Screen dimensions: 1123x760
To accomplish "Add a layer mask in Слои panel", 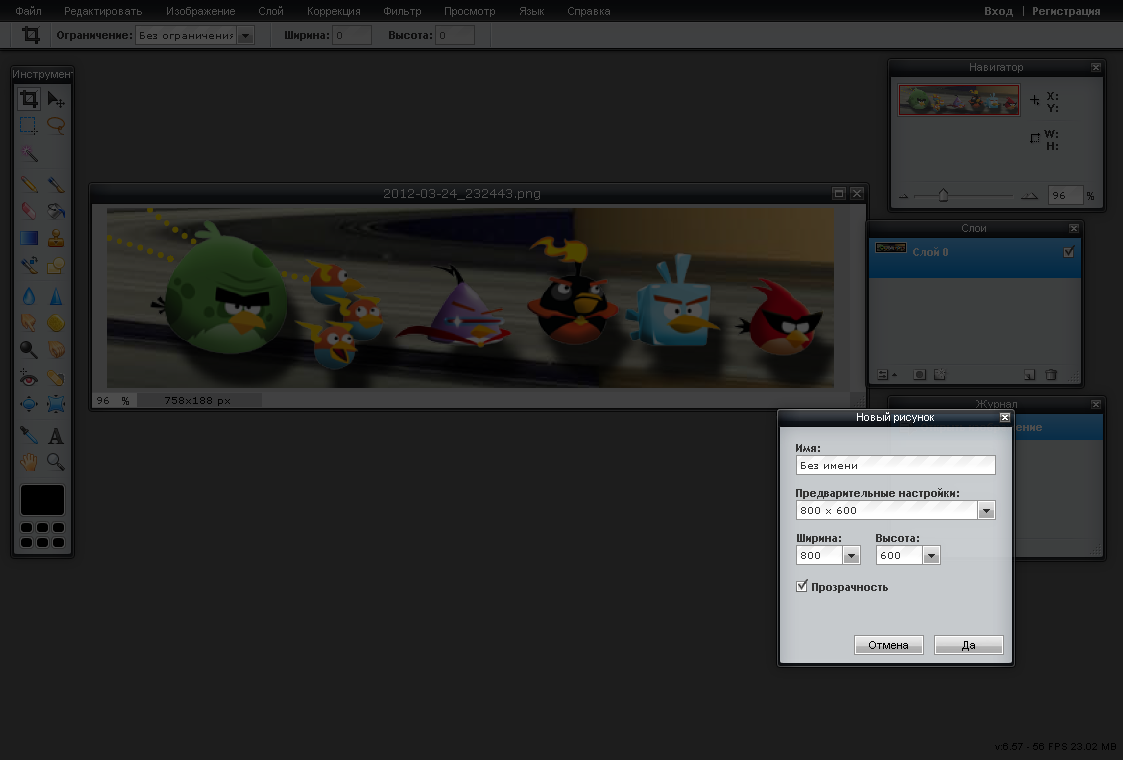I will [920, 375].
